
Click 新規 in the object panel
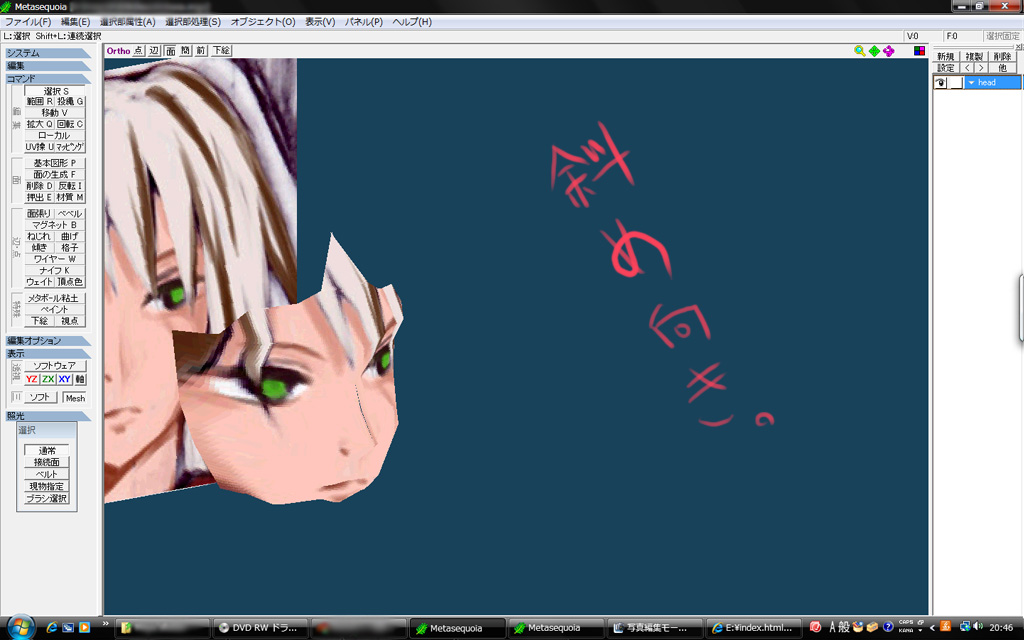946,57
